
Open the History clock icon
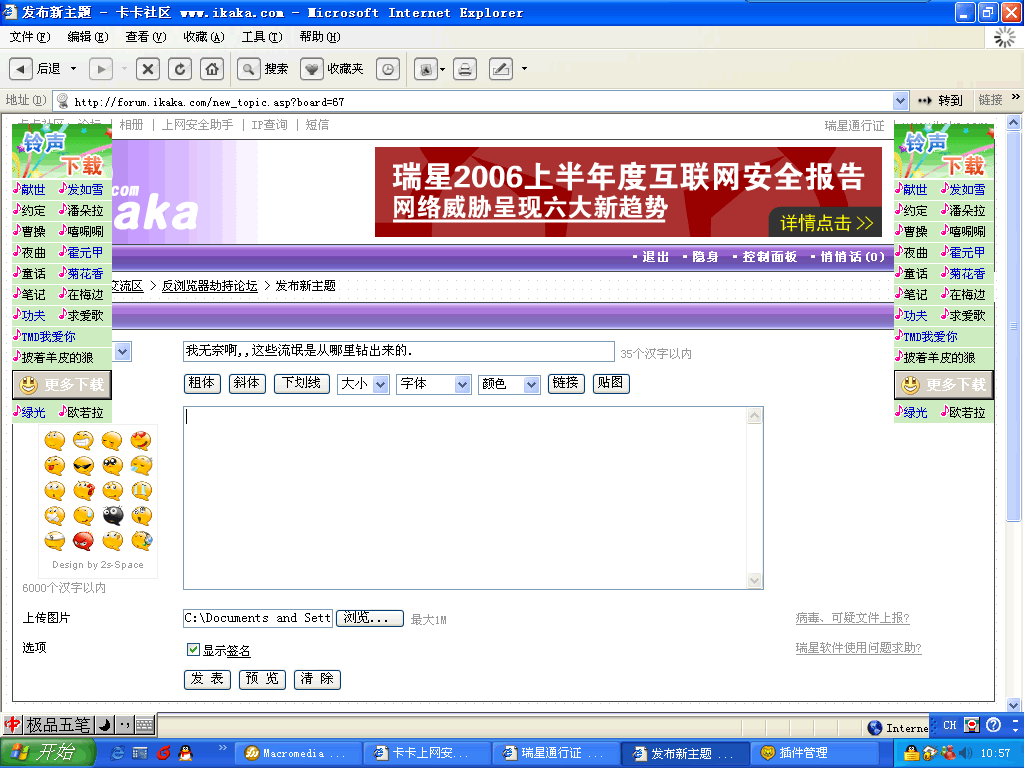[x=389, y=69]
